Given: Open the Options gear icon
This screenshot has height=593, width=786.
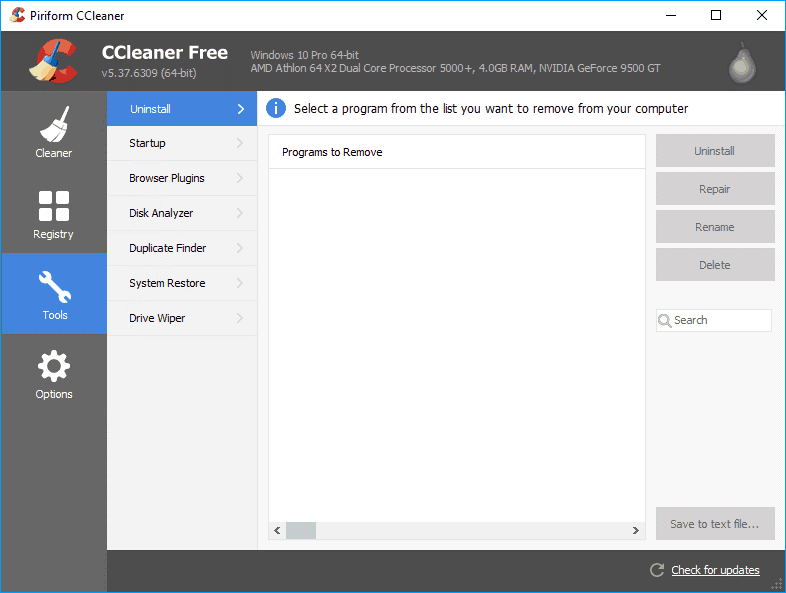Looking at the screenshot, I should click(x=53, y=366).
